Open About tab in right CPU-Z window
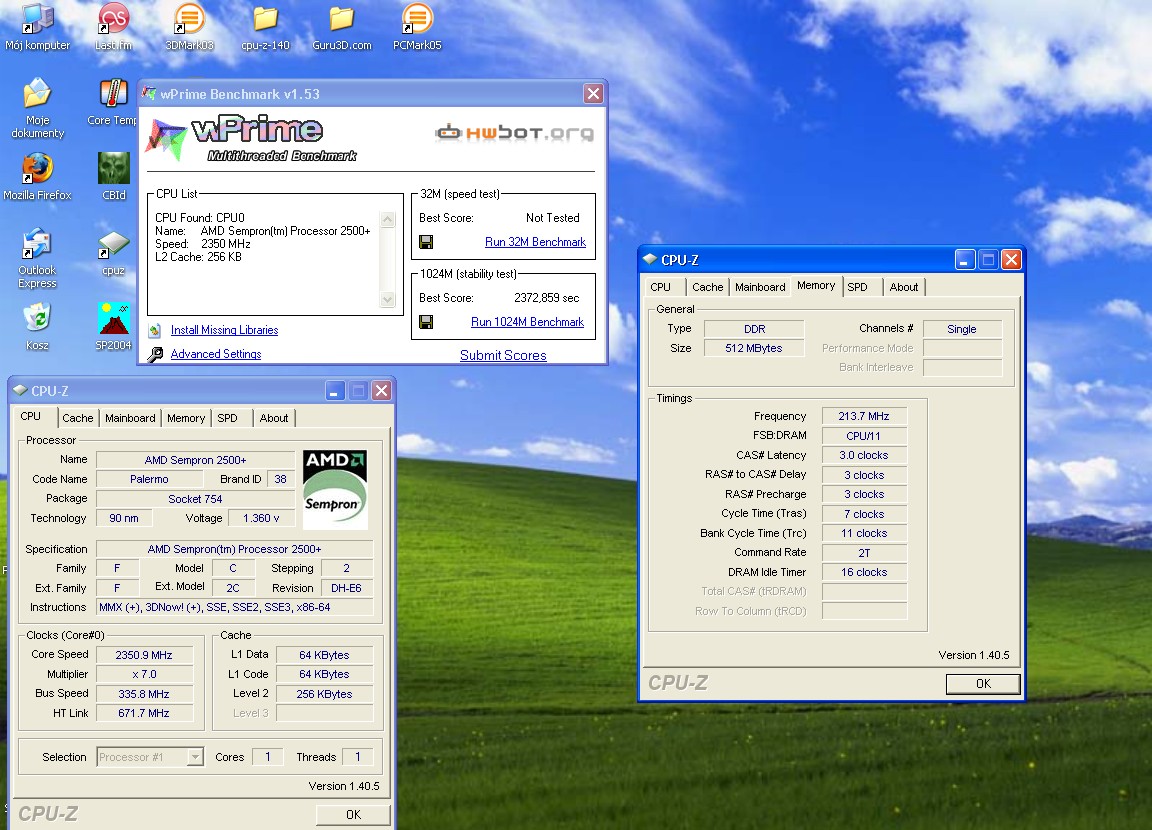This screenshot has width=1152, height=830. coord(904,287)
